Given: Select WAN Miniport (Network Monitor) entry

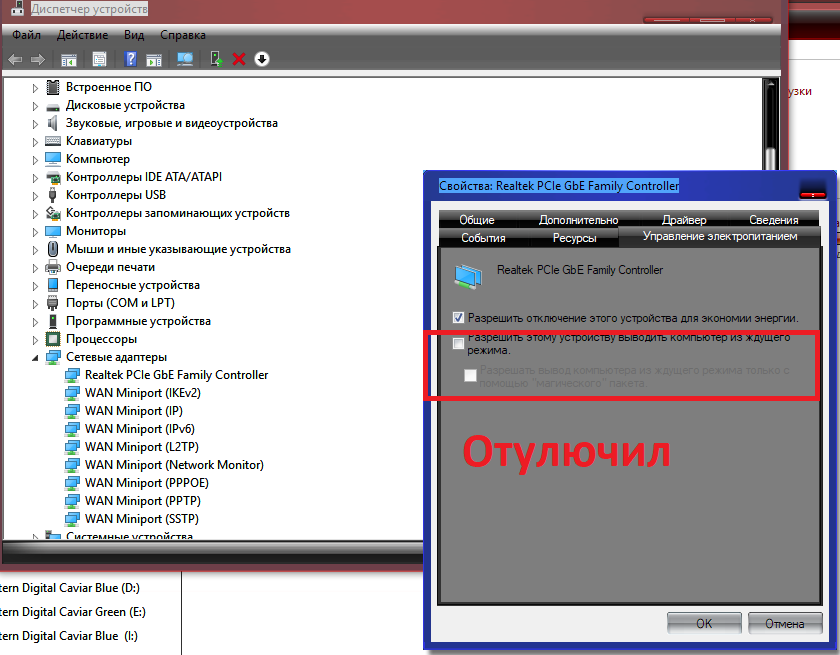Looking at the screenshot, I should tap(174, 465).
